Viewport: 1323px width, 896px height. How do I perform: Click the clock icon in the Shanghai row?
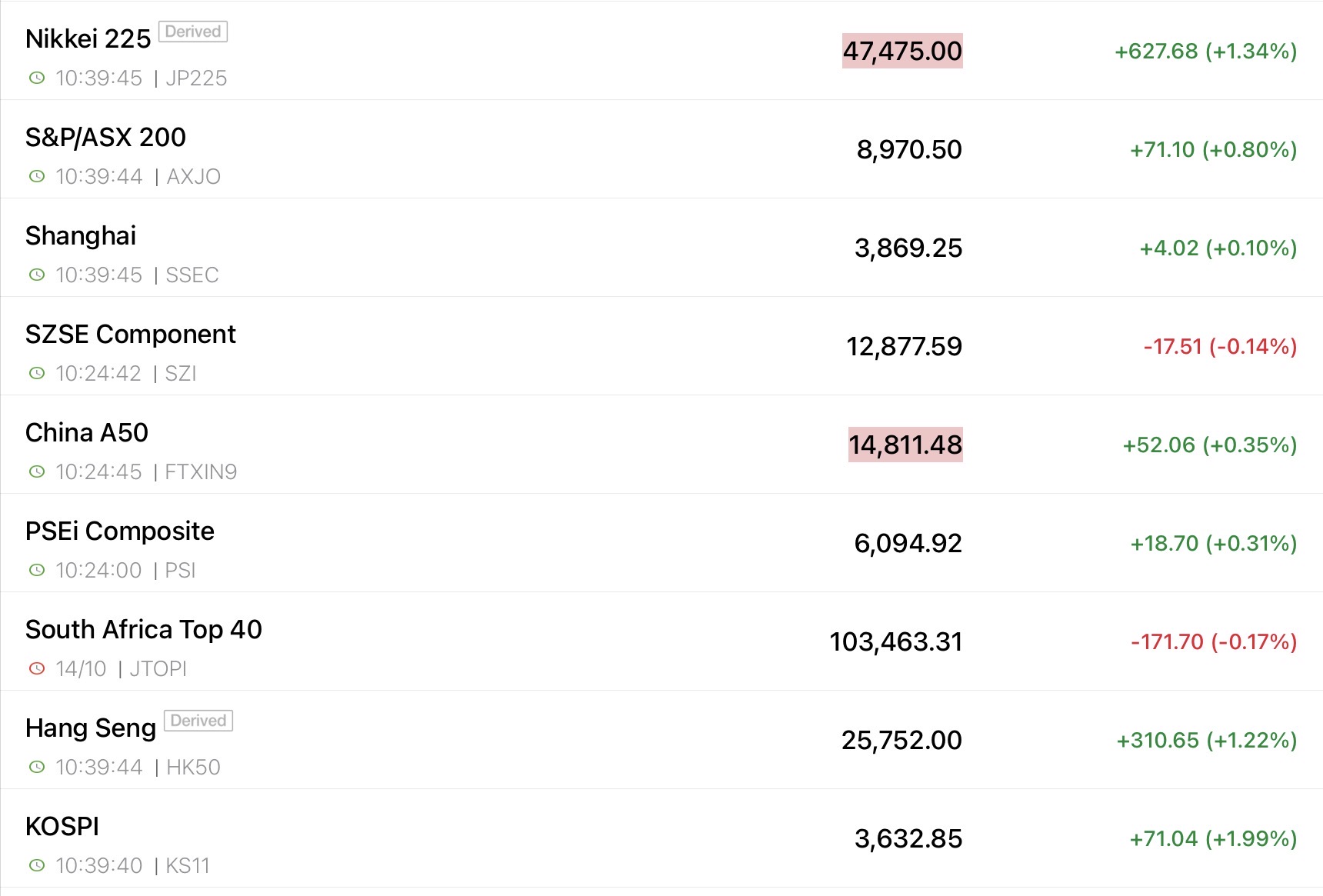(x=37, y=275)
